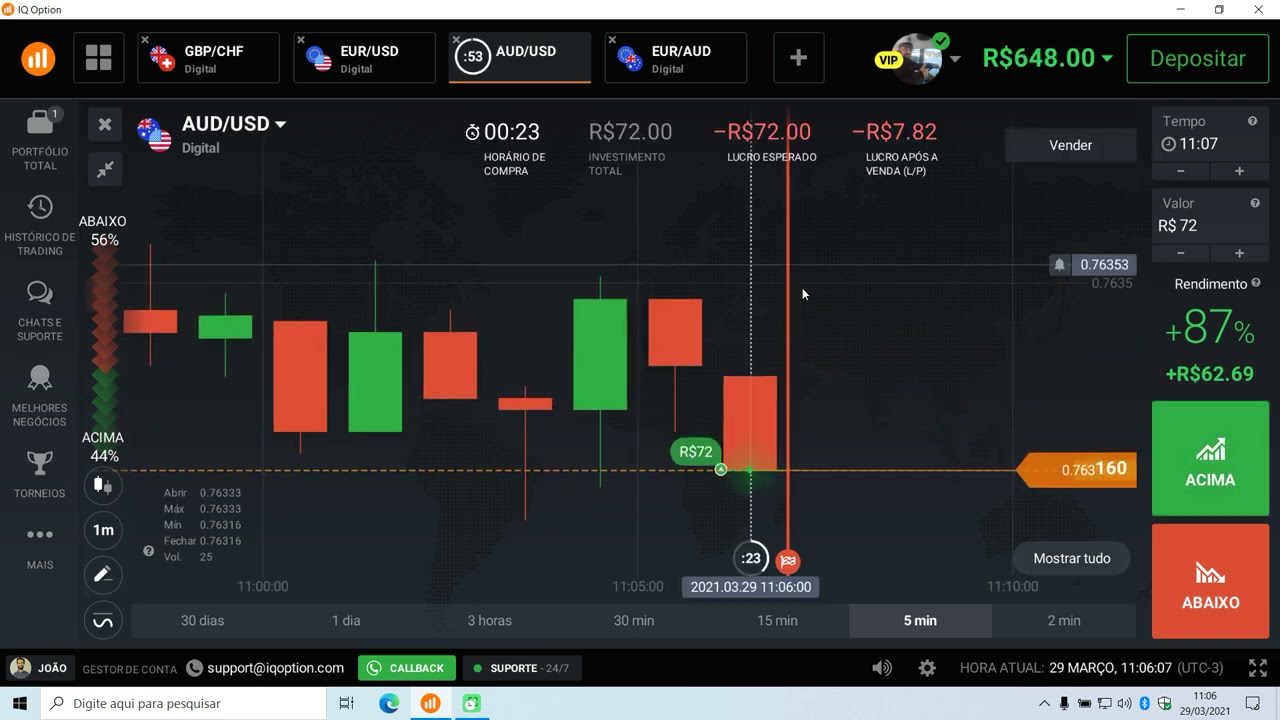The height and width of the screenshot is (720, 1280).
Task: Open drawing tools pencil icon
Action: point(103,575)
